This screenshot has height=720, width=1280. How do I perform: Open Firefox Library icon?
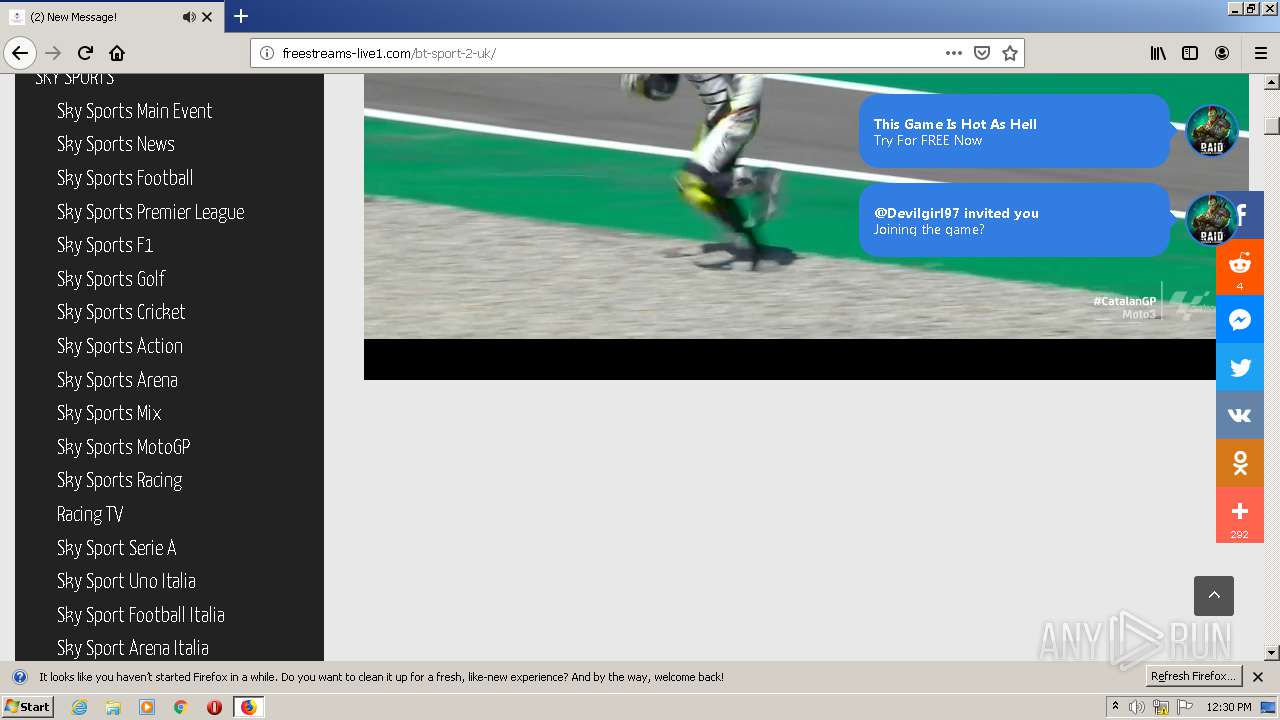pos(1158,53)
